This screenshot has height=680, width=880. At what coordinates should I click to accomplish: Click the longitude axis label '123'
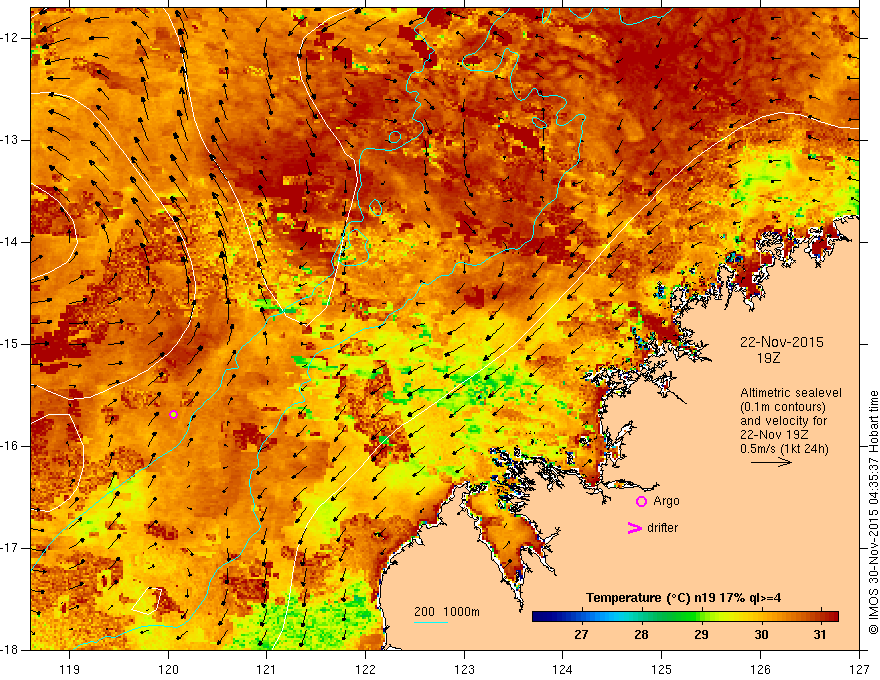click(464, 669)
